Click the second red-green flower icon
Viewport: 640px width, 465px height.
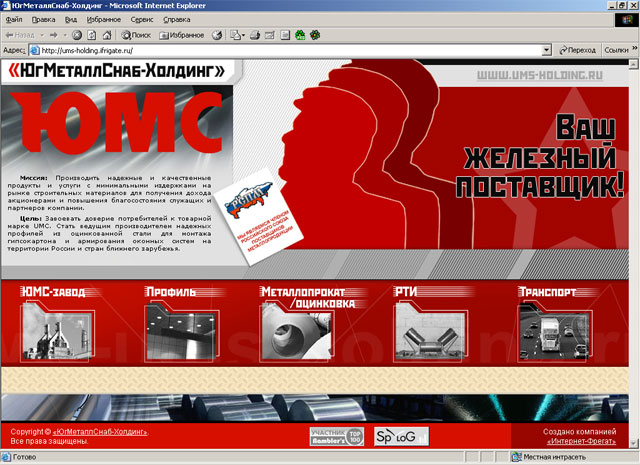[x=315, y=35]
